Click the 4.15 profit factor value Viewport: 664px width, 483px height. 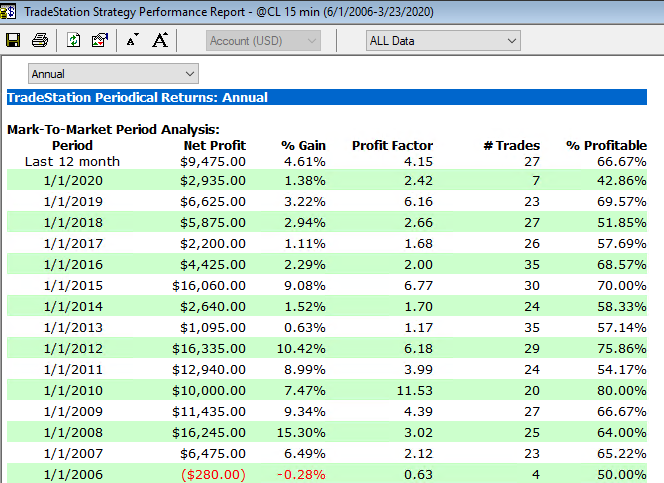pyautogui.click(x=418, y=162)
